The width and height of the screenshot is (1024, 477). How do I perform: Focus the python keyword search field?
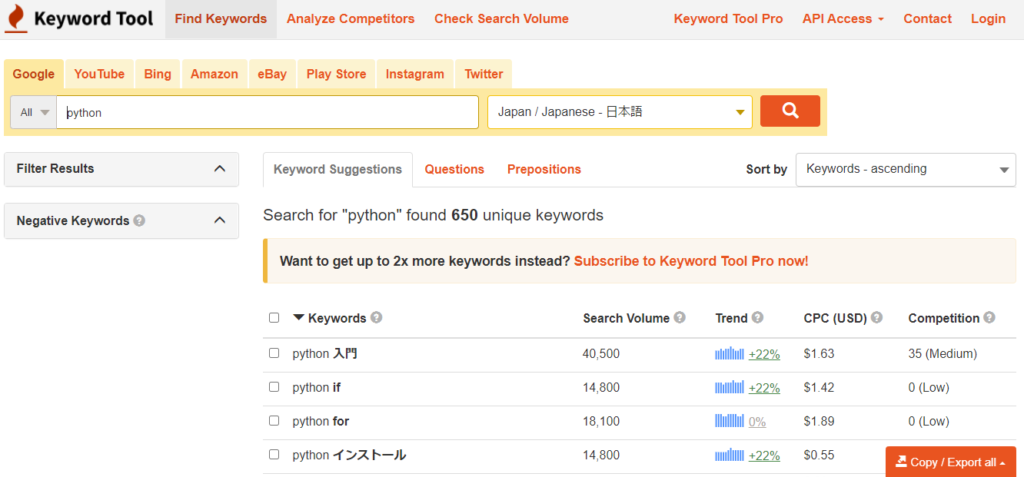coord(268,112)
